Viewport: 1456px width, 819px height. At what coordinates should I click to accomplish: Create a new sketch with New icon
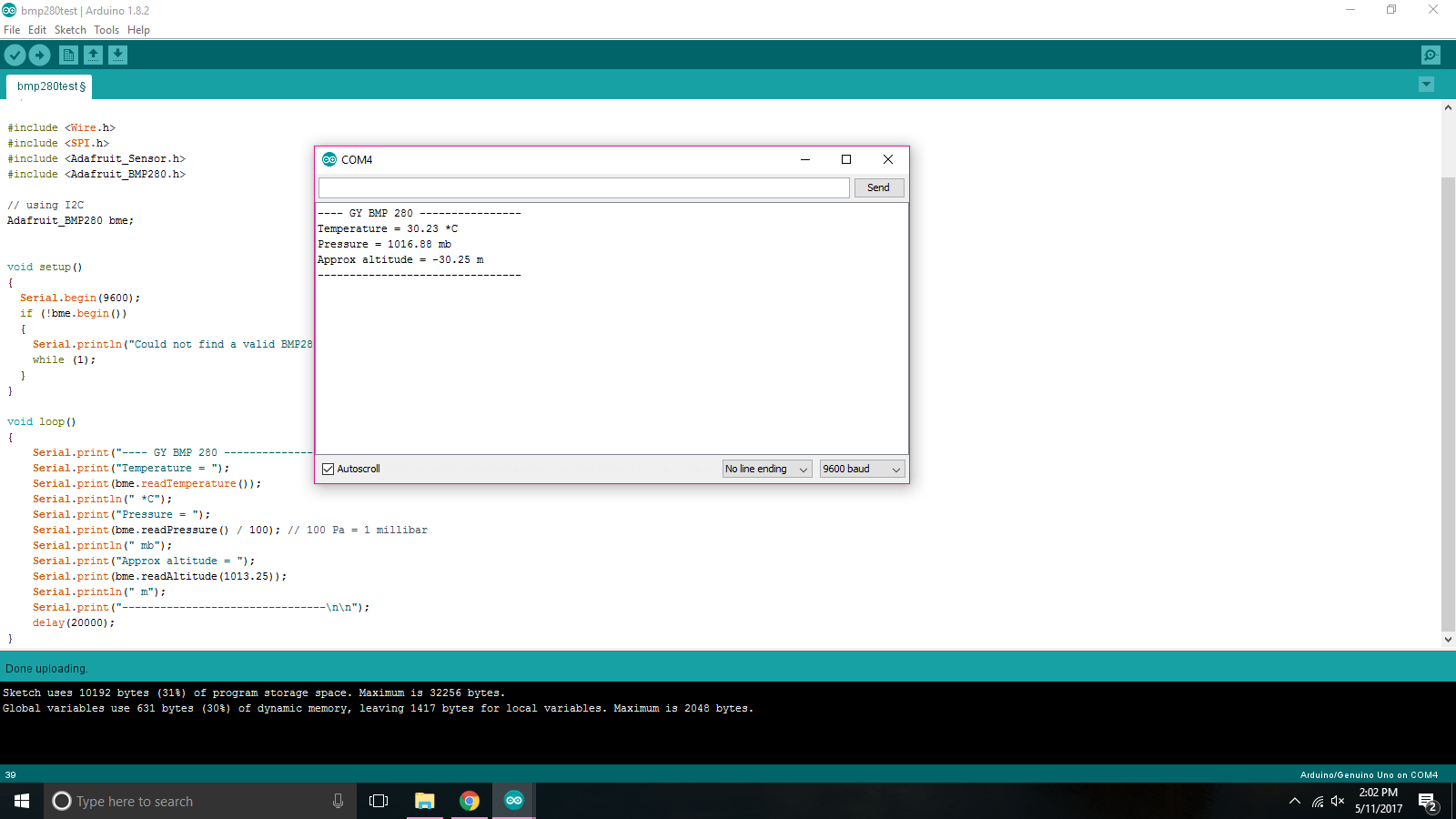pos(68,56)
